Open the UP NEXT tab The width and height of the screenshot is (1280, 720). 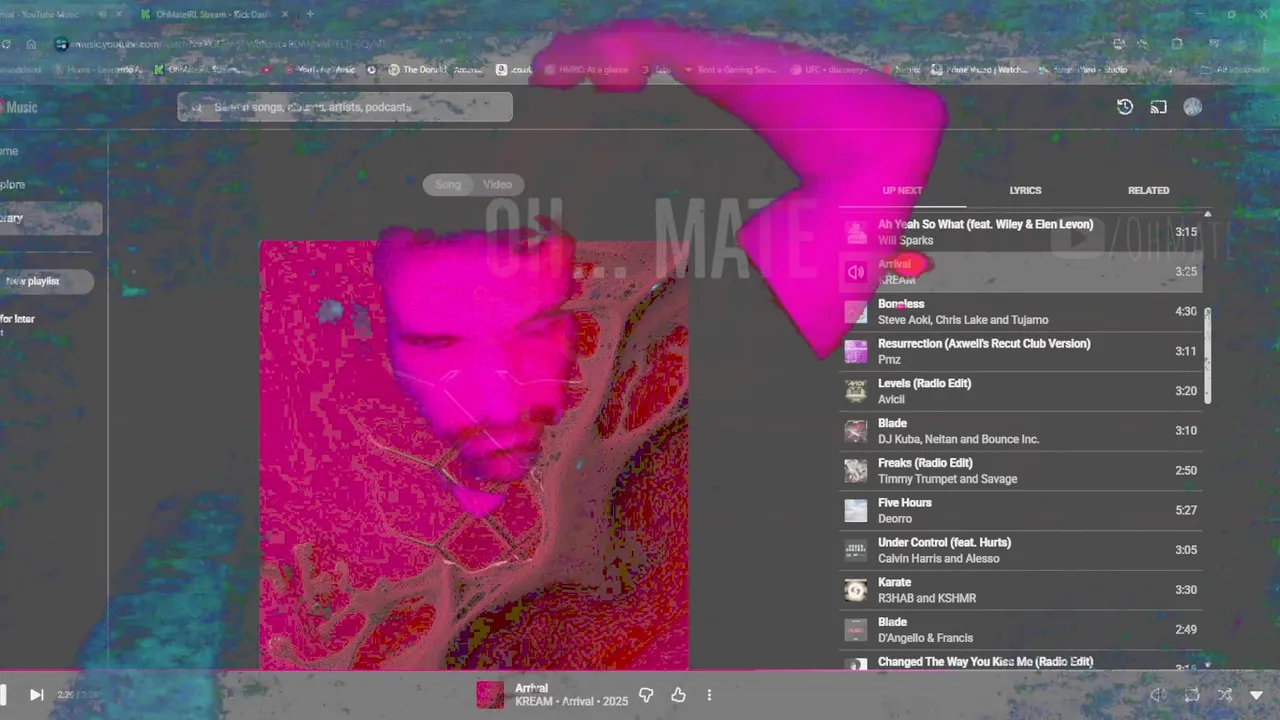(902, 190)
